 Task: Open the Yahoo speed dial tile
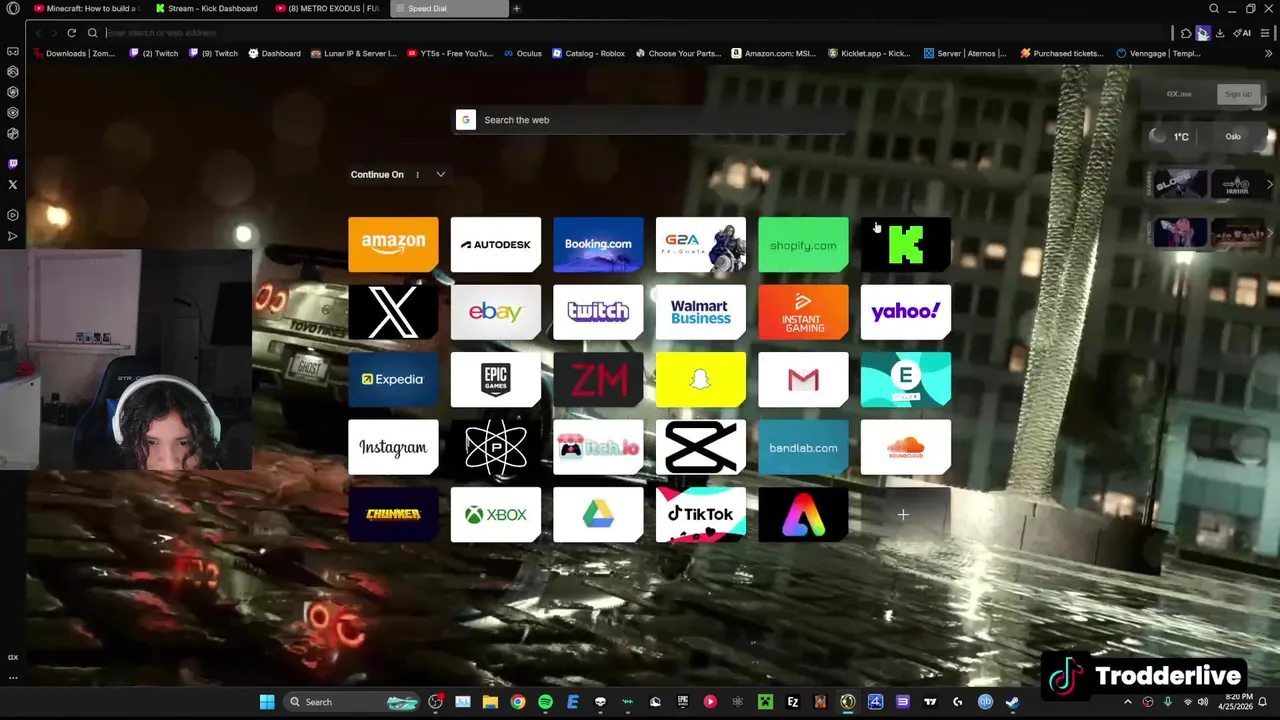906,312
